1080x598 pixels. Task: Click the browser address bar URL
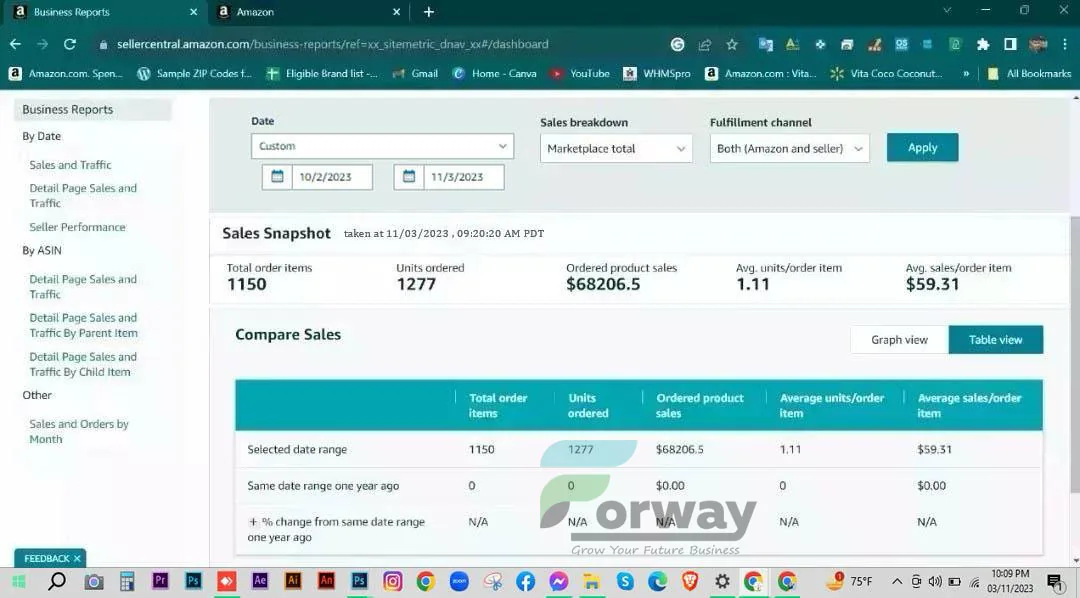[x=333, y=44]
